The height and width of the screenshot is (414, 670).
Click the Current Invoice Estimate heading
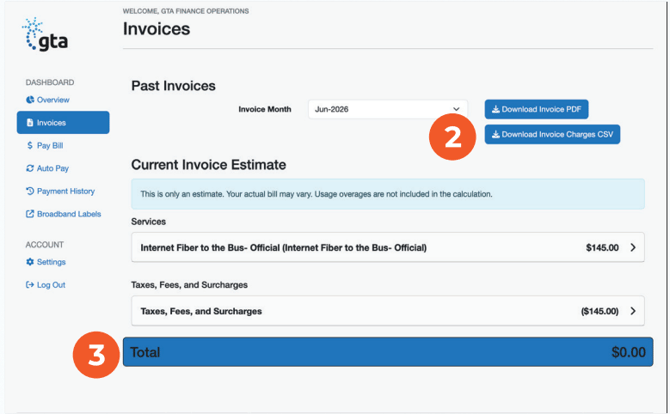coord(209,165)
